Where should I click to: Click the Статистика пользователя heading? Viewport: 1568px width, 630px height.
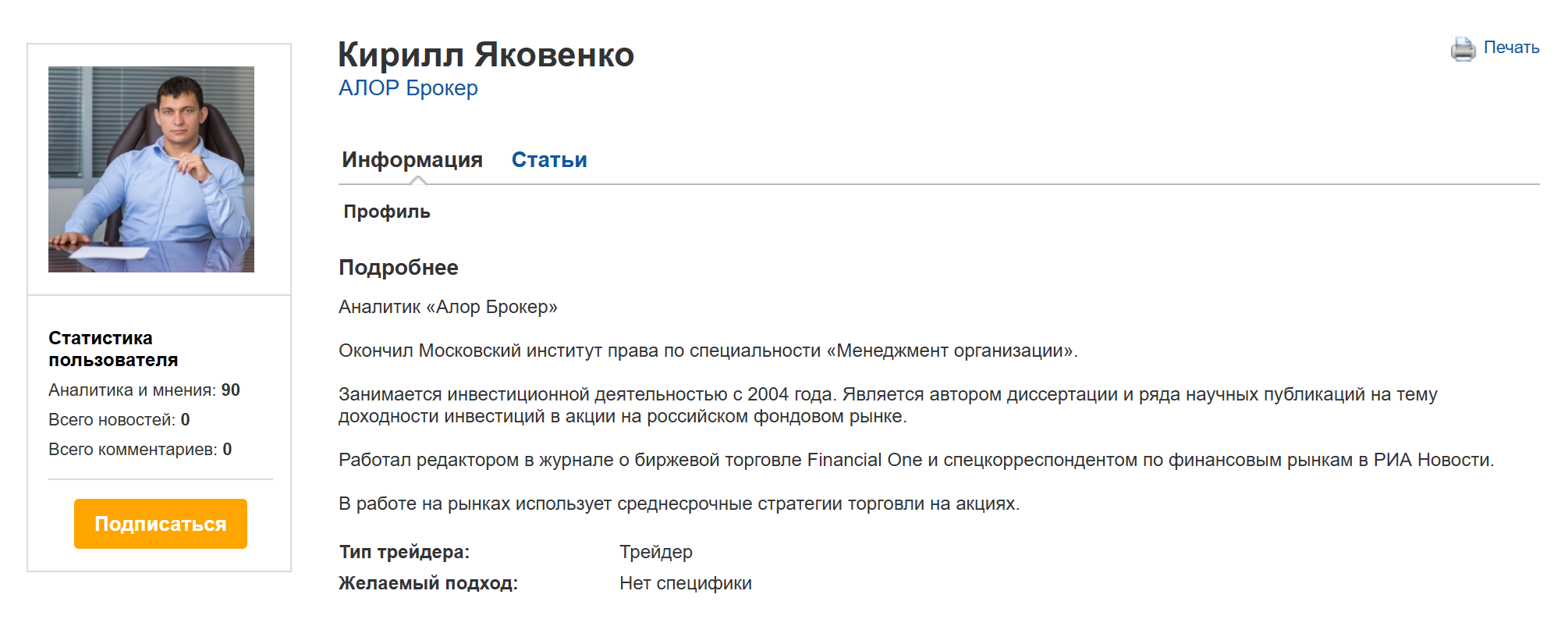coord(113,349)
